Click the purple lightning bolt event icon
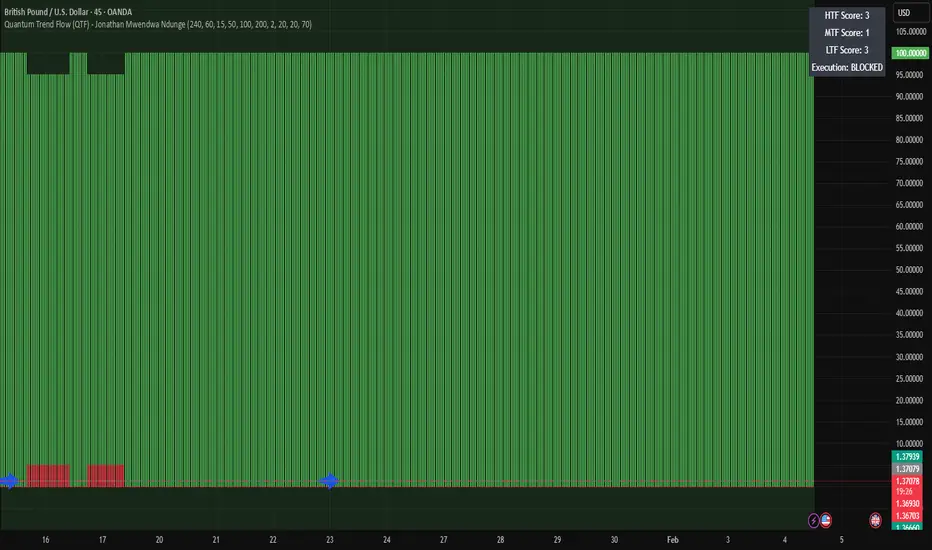Image resolution: width=932 pixels, height=550 pixels. (x=813, y=521)
